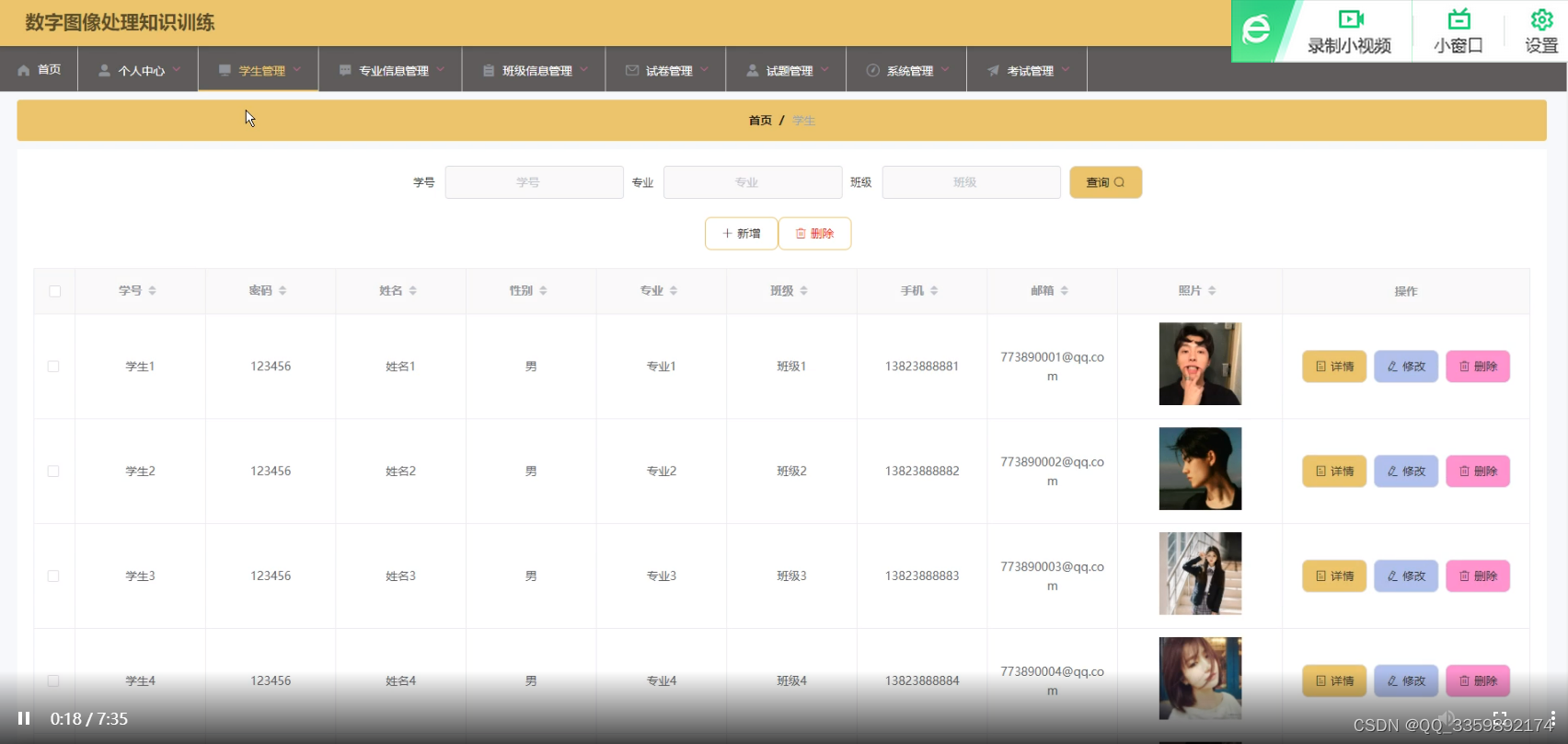Click into the 学号 search field

point(534,182)
